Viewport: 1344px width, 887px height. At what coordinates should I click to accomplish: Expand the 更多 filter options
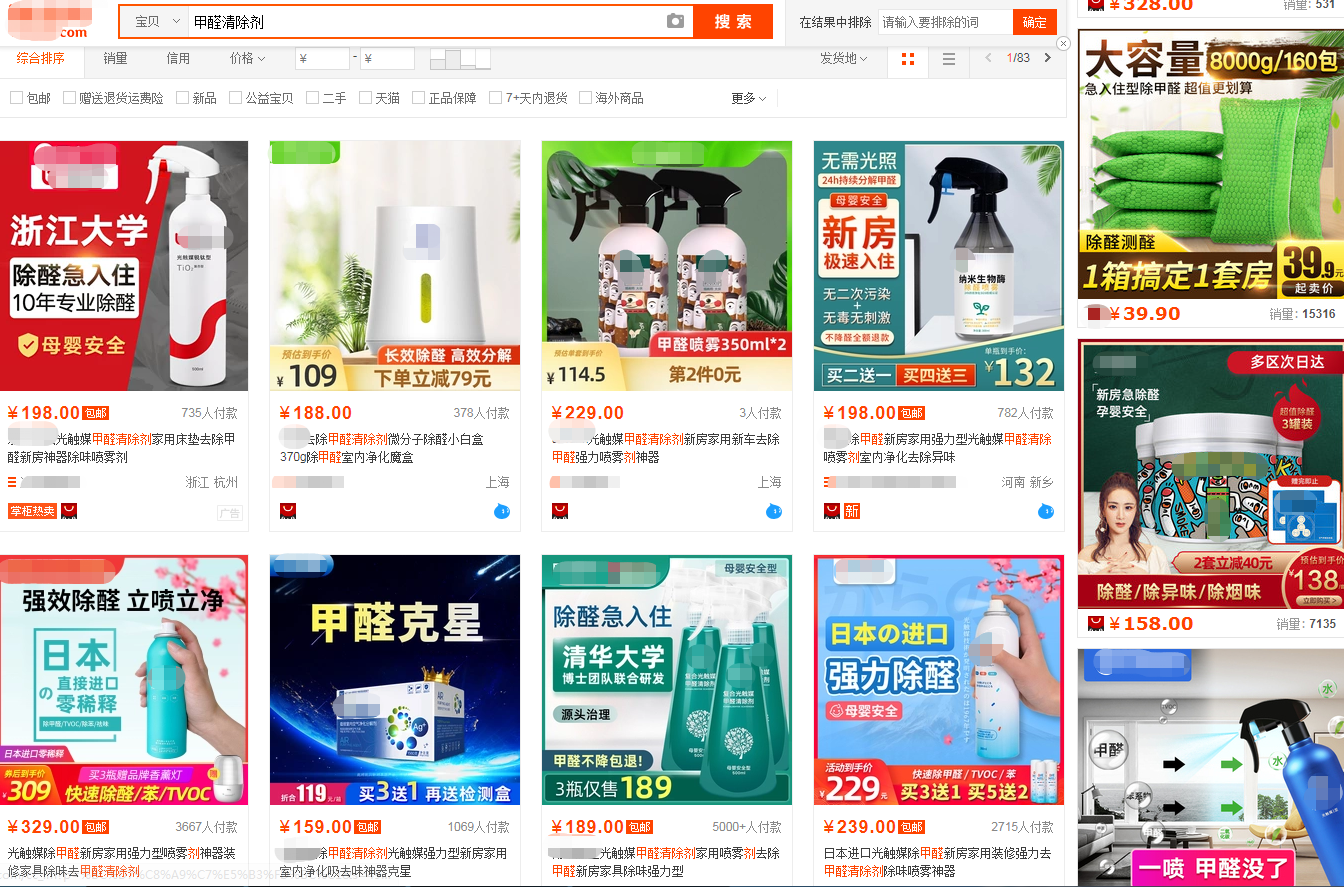748,98
